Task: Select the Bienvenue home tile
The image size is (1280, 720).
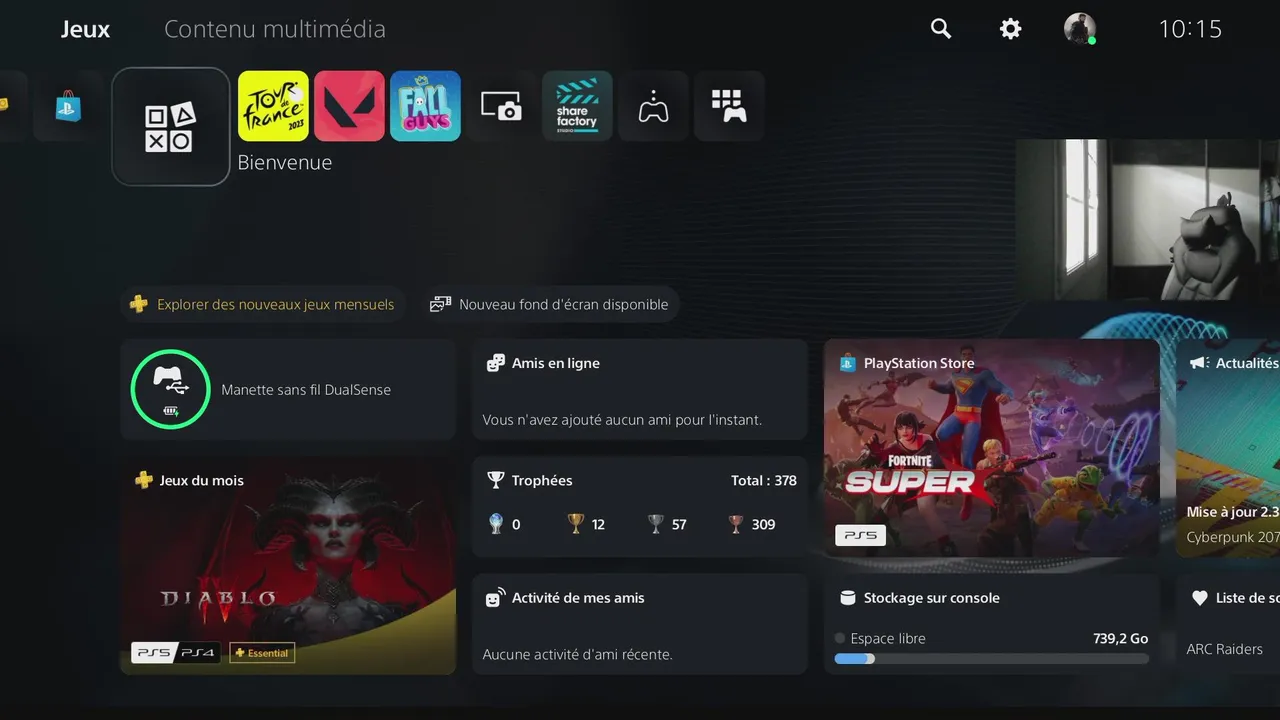Action: tap(171, 126)
